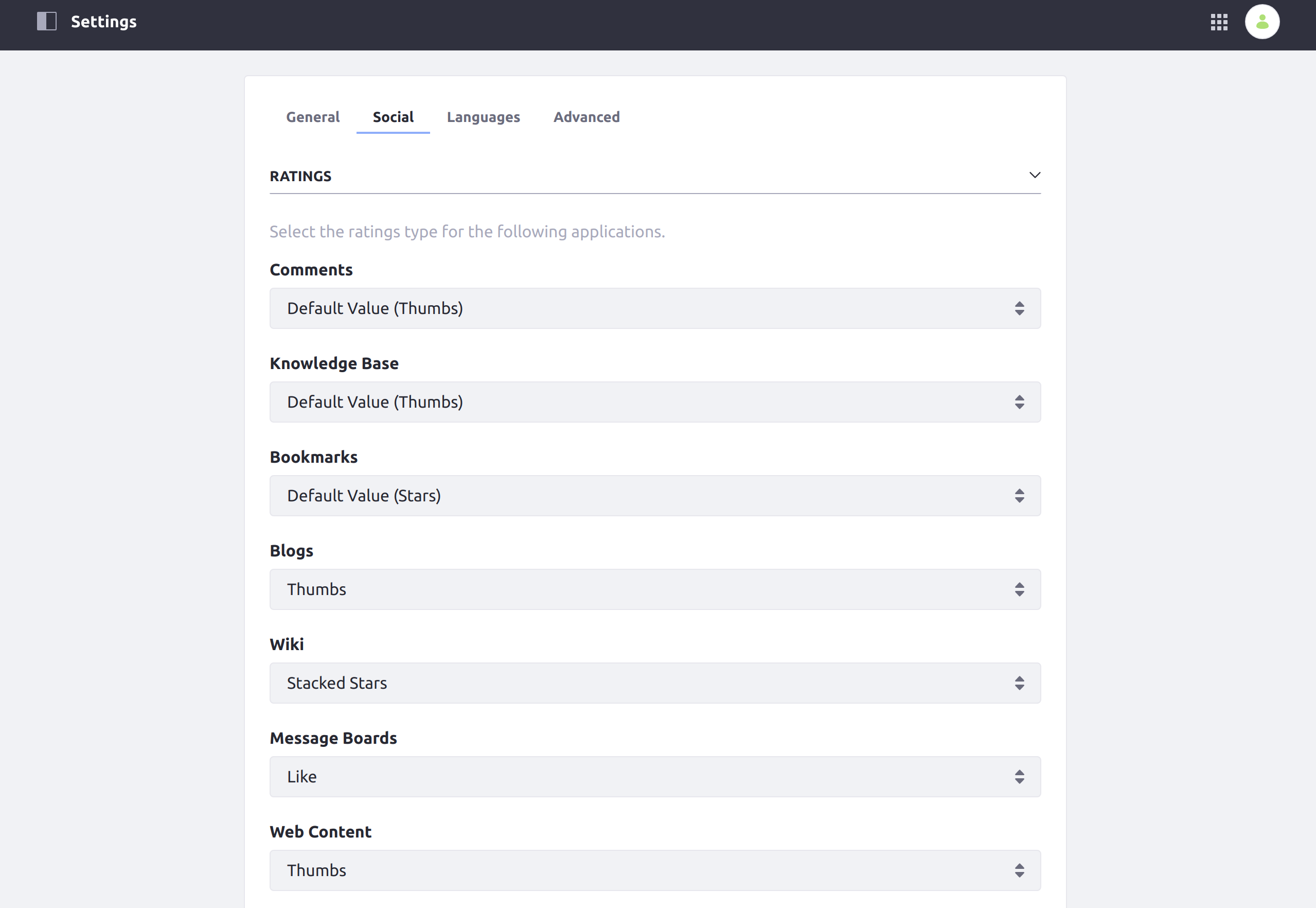The width and height of the screenshot is (1316, 908).
Task: Click the Social tab to view settings
Action: click(x=393, y=117)
